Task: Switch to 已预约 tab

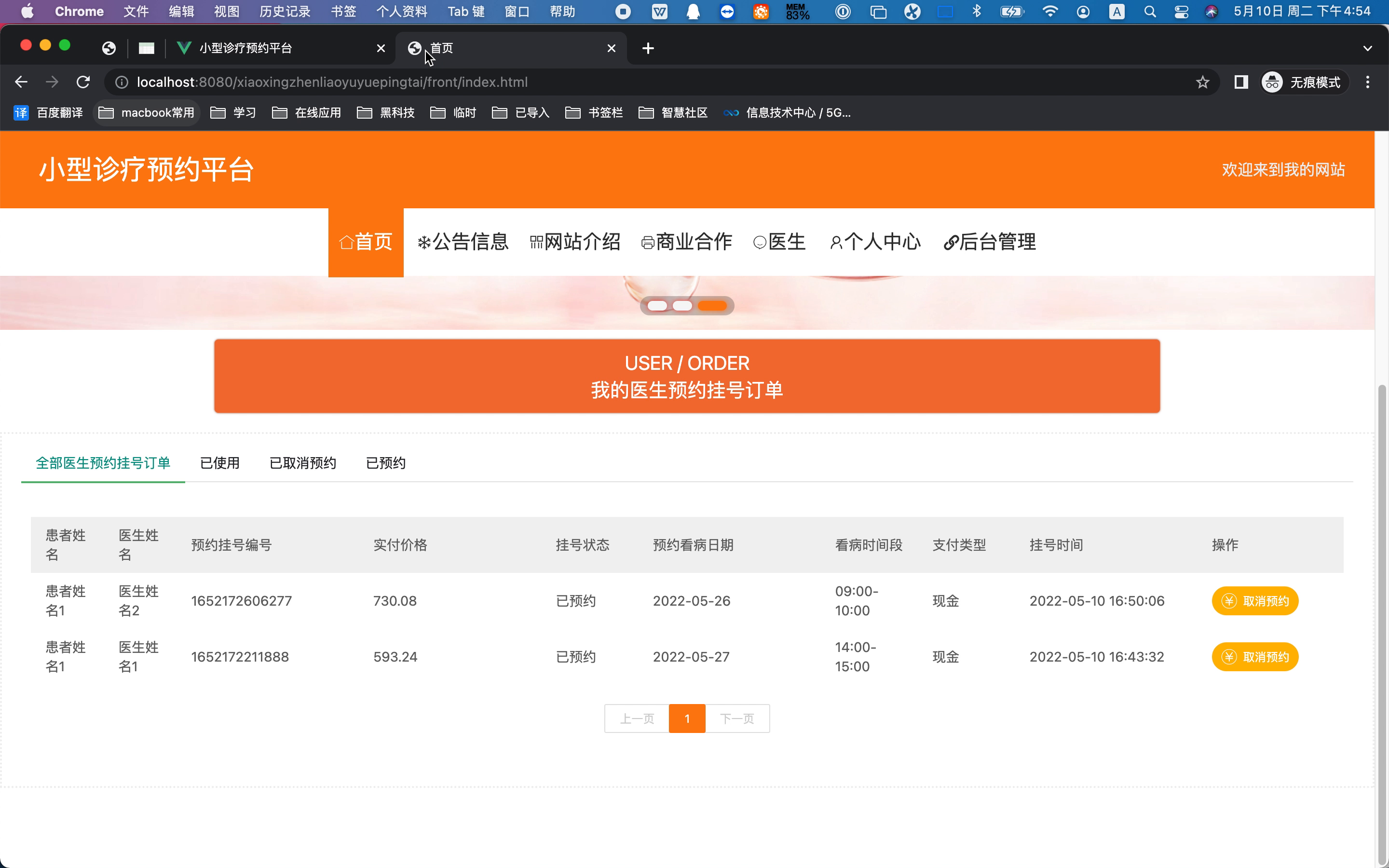Action: click(386, 463)
